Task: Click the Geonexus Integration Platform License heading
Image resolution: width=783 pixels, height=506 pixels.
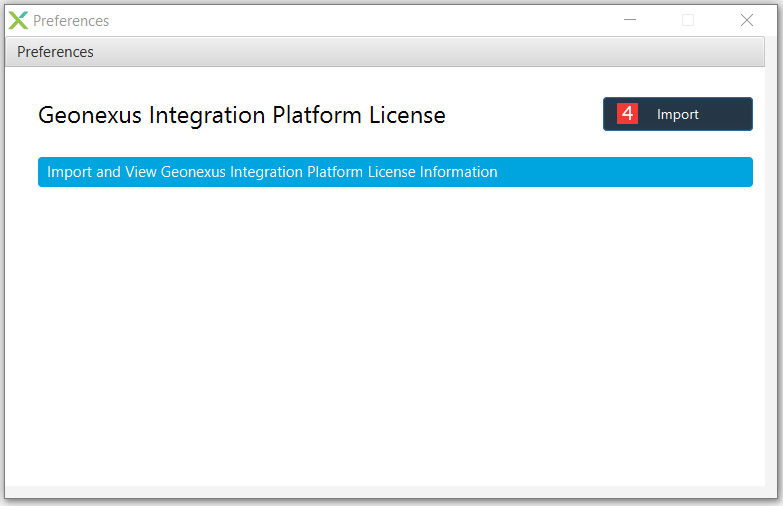Action: [x=242, y=115]
